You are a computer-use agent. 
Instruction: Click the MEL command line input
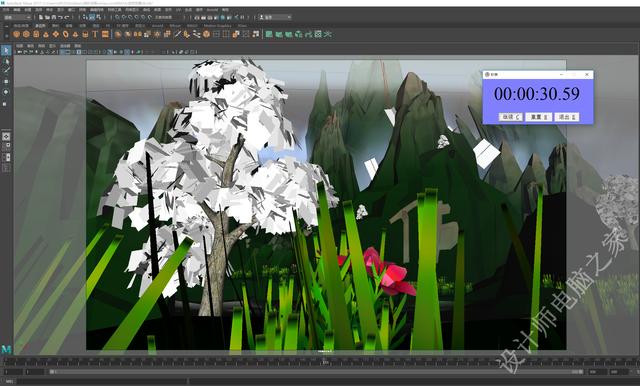(102, 382)
